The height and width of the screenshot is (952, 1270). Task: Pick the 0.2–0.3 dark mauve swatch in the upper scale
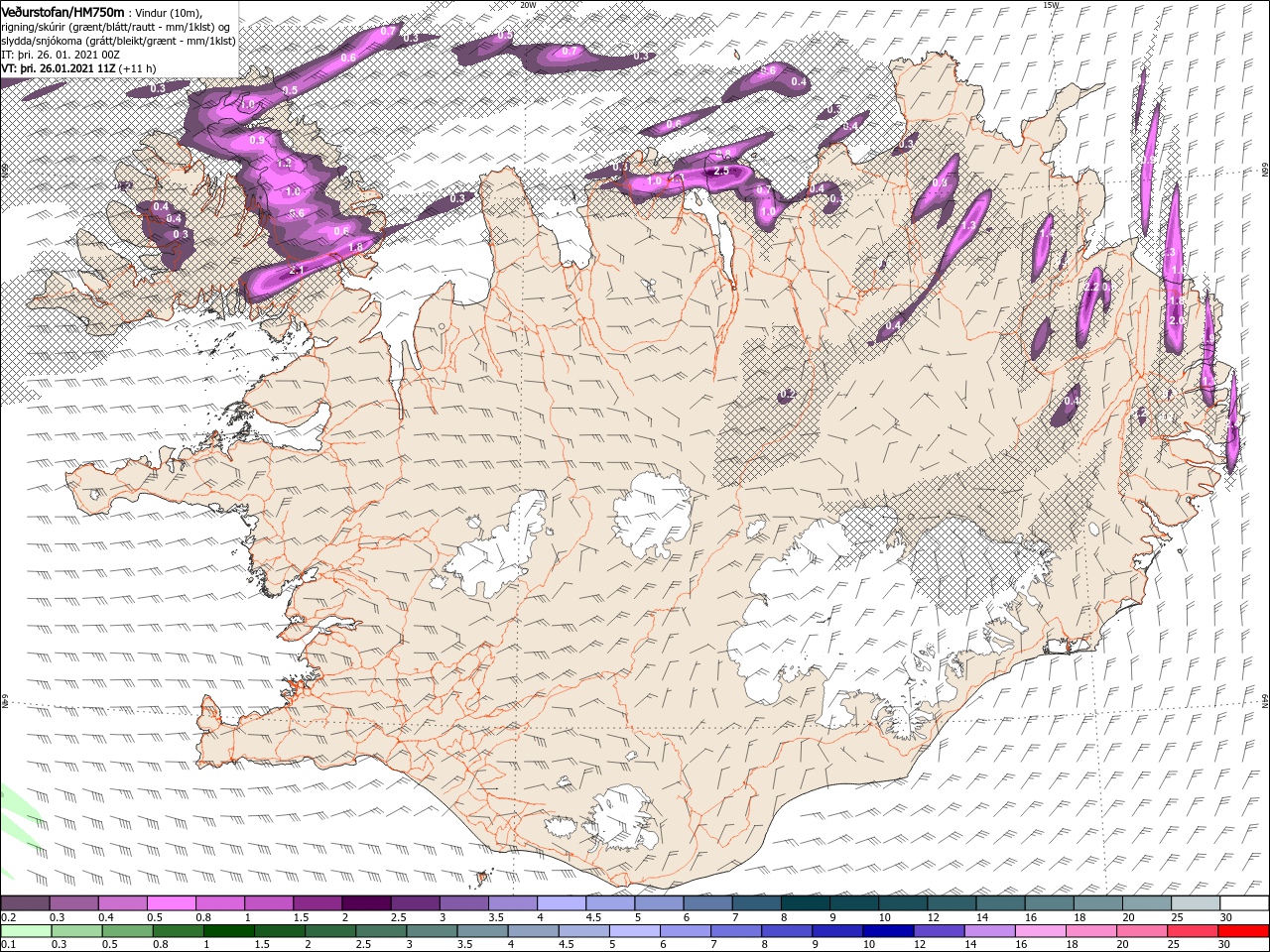tap(26, 903)
